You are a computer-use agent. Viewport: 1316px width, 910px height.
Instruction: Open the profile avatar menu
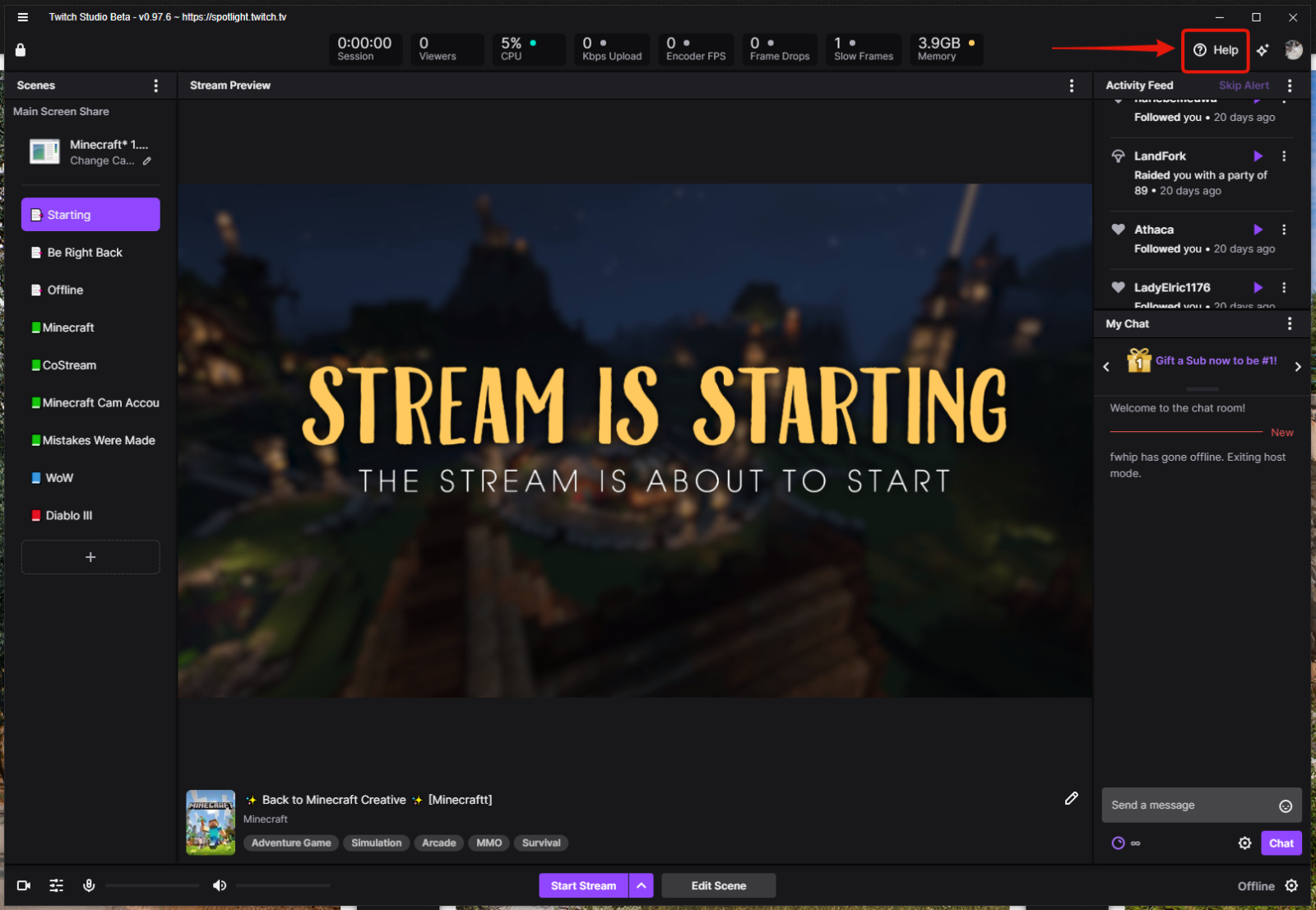pos(1294,50)
